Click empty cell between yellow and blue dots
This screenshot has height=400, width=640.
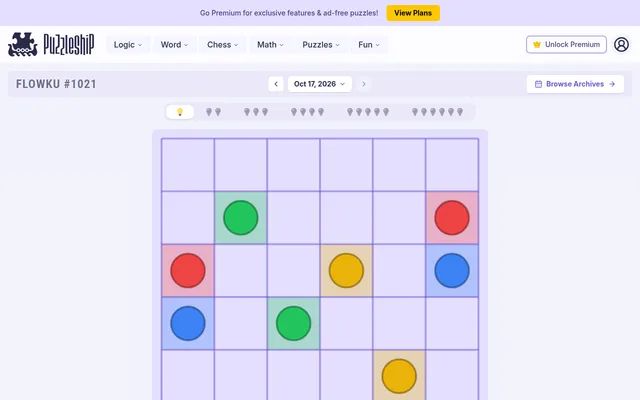tap(399, 270)
